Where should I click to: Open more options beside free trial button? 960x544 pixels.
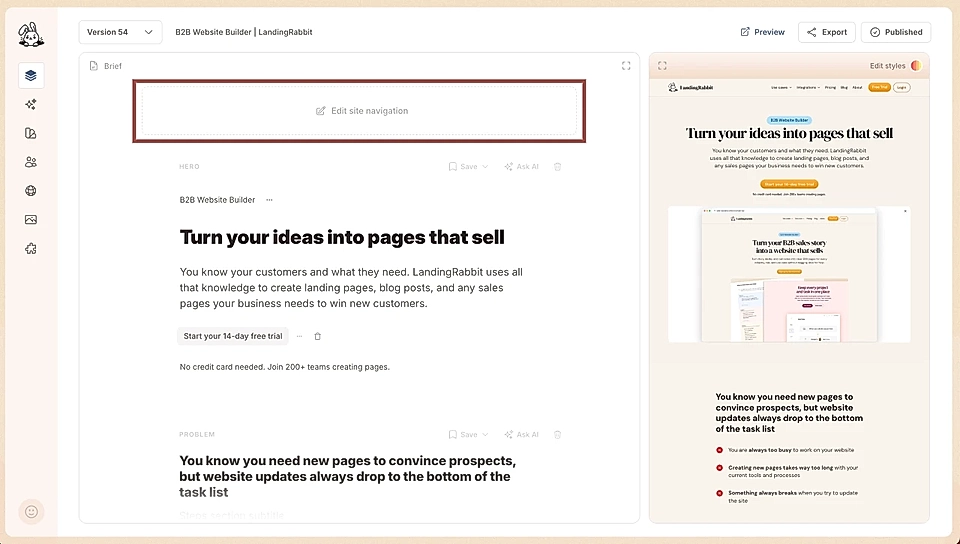tap(299, 336)
